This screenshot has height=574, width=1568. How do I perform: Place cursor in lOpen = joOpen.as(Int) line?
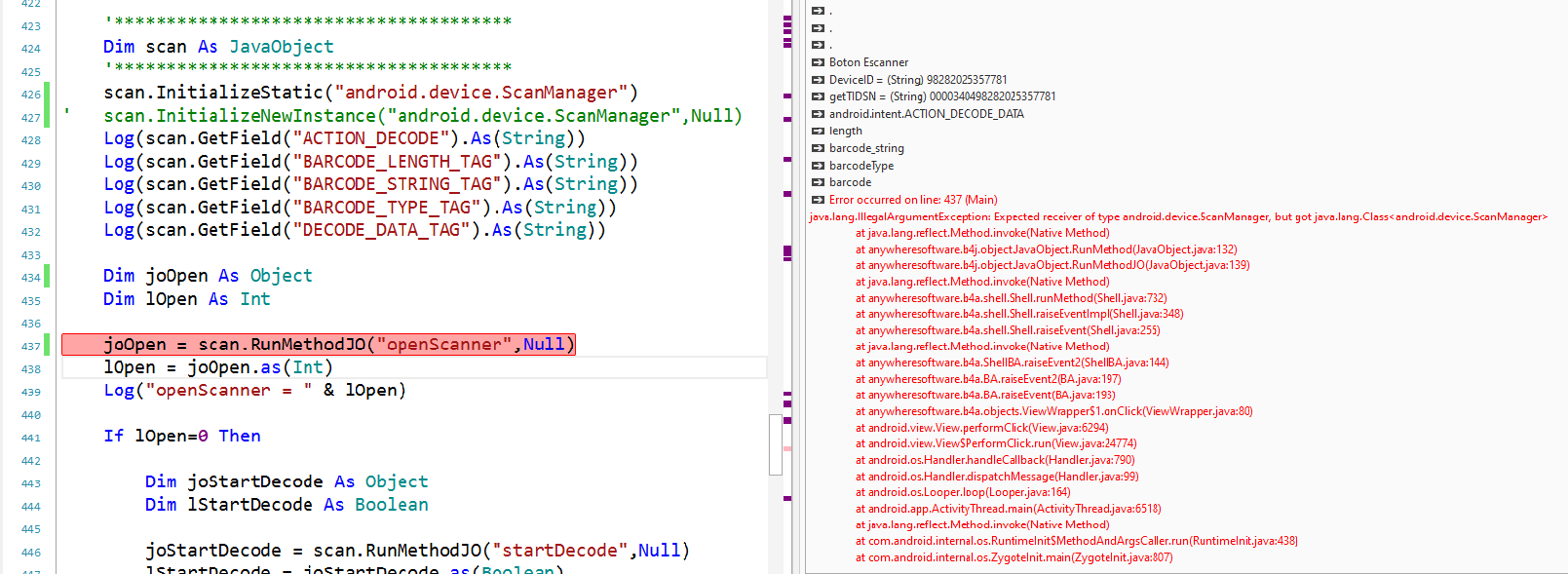pos(218,367)
